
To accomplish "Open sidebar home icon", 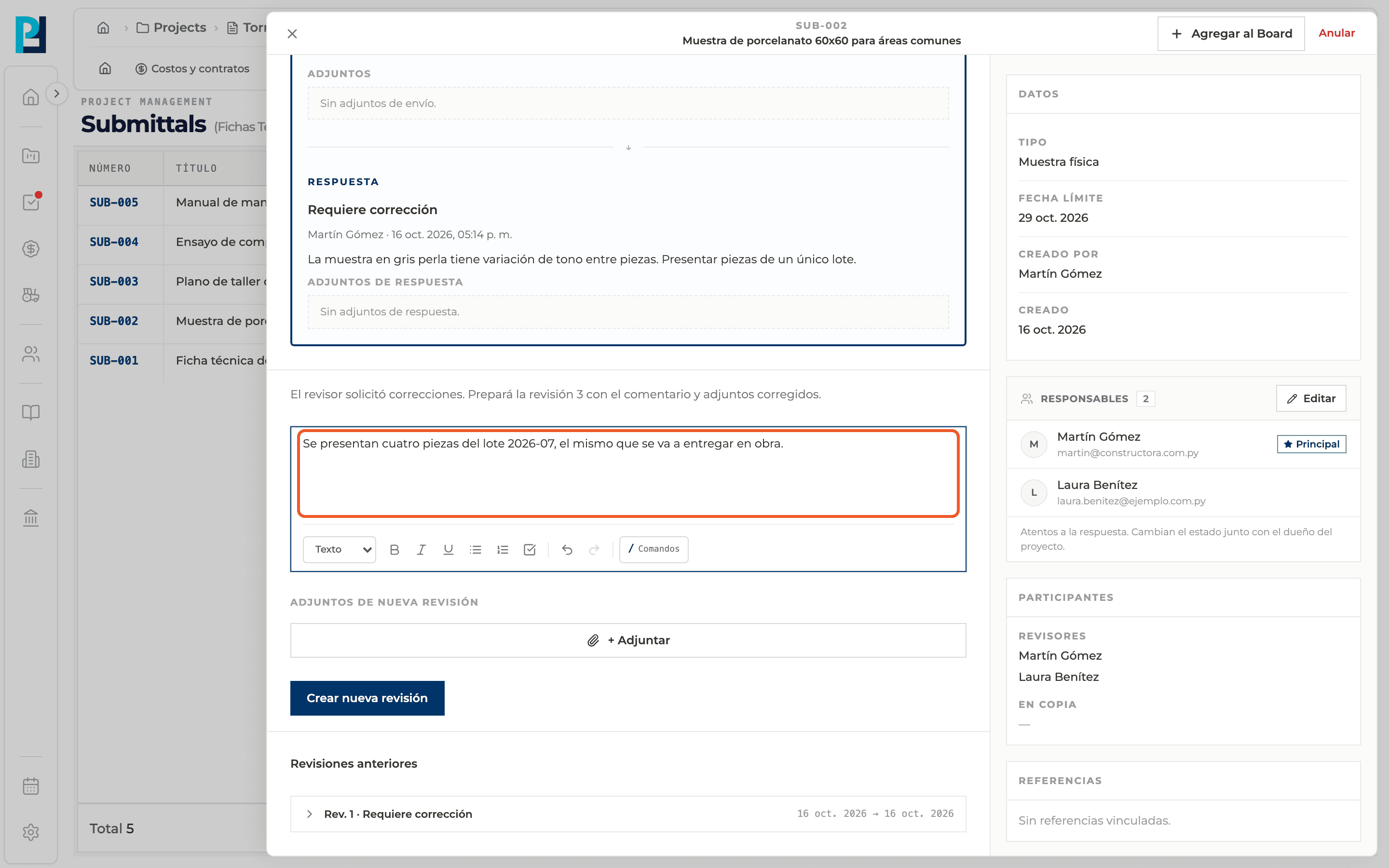I will pyautogui.click(x=31, y=97).
